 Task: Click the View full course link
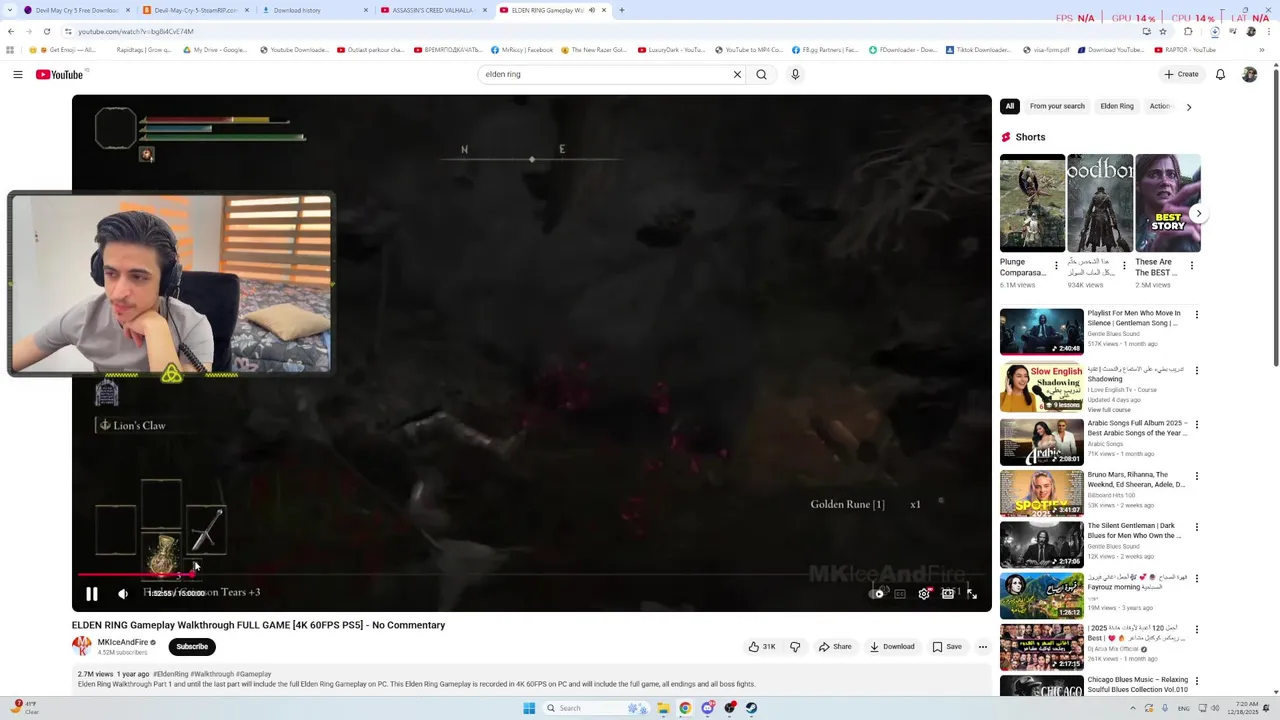coord(1108,410)
